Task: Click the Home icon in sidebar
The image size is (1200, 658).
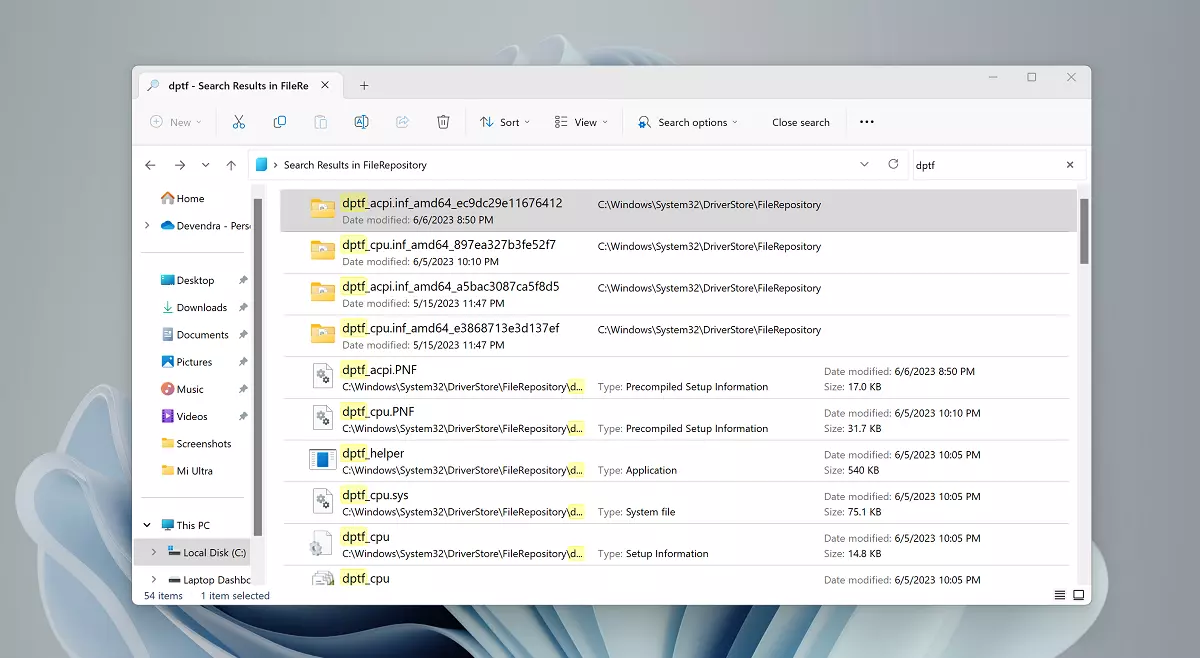Action: click(167, 198)
